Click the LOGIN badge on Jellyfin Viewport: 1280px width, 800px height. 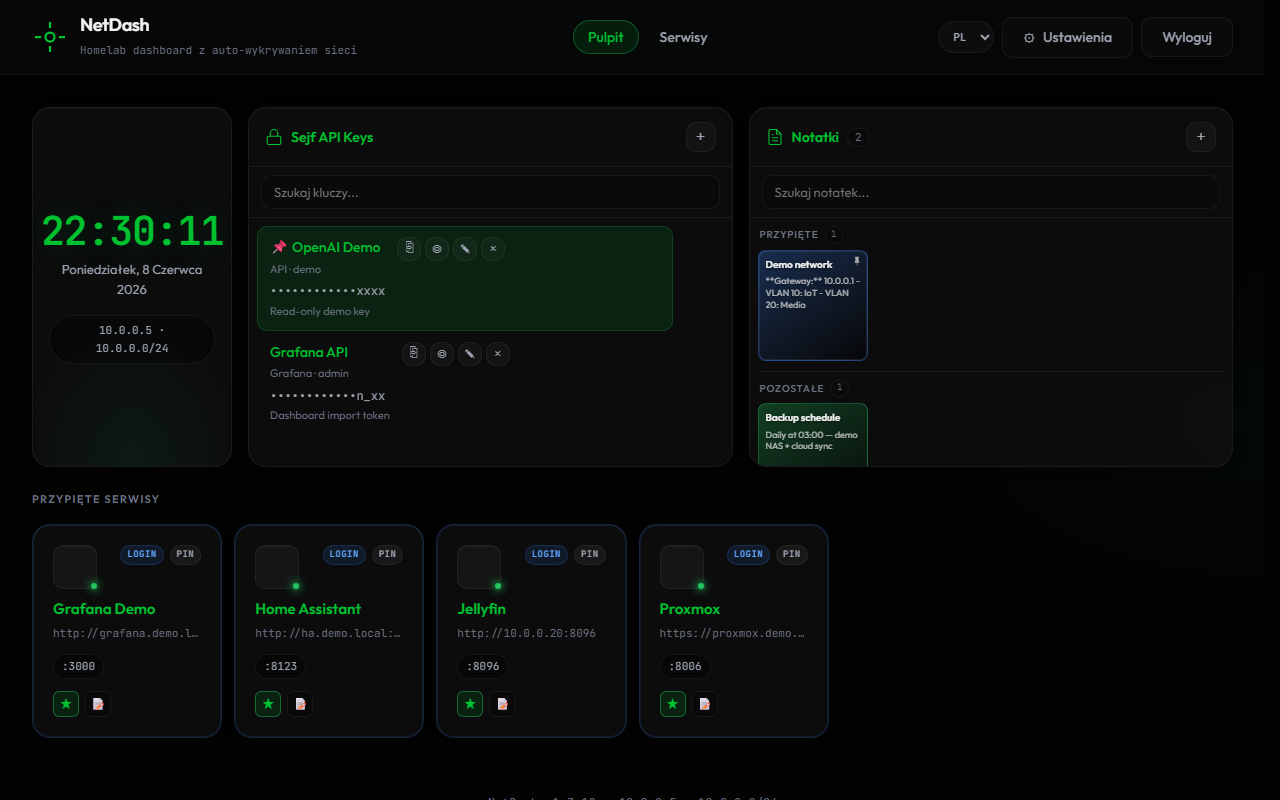tap(546, 554)
